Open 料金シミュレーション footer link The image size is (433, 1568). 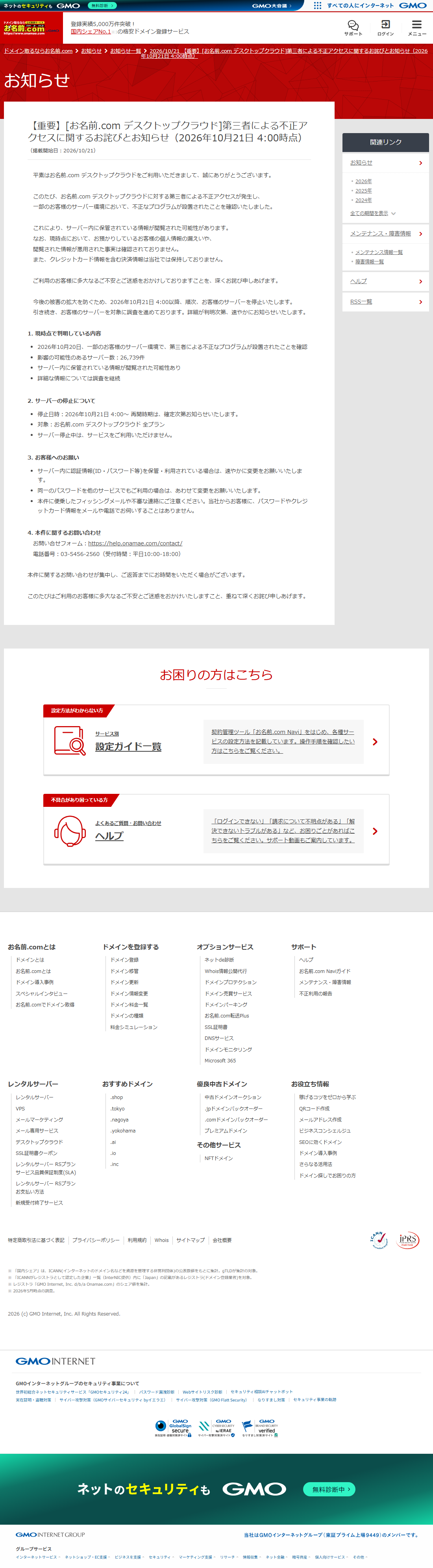(134, 1027)
